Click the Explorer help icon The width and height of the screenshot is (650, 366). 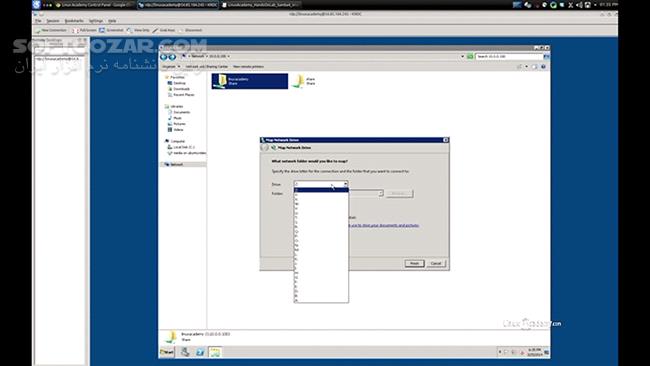[x=543, y=67]
